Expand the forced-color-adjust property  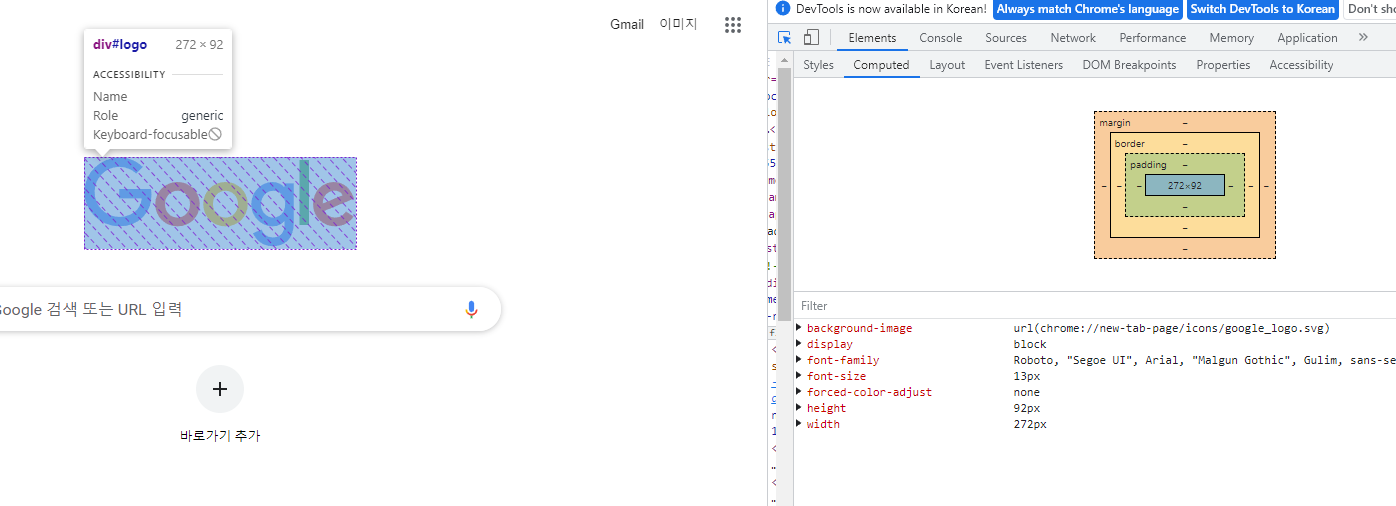pos(799,392)
